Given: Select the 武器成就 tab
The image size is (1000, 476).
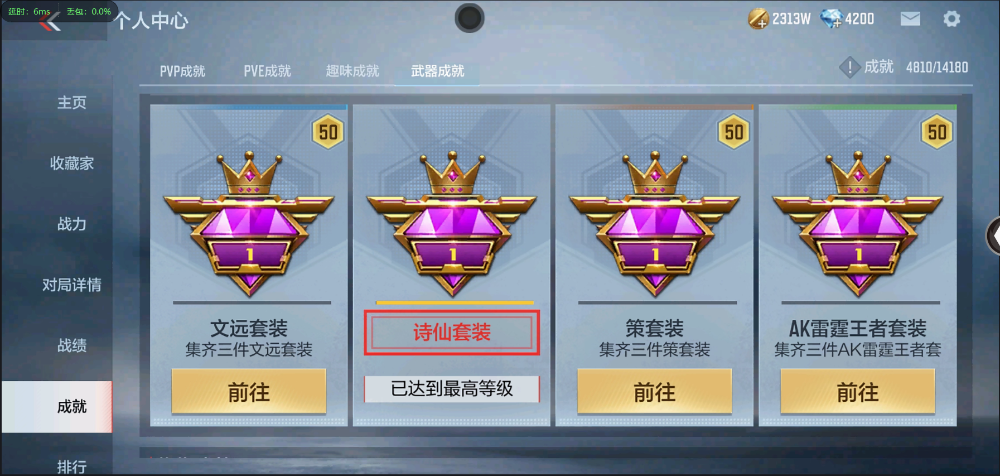Looking at the screenshot, I should click(x=438, y=71).
